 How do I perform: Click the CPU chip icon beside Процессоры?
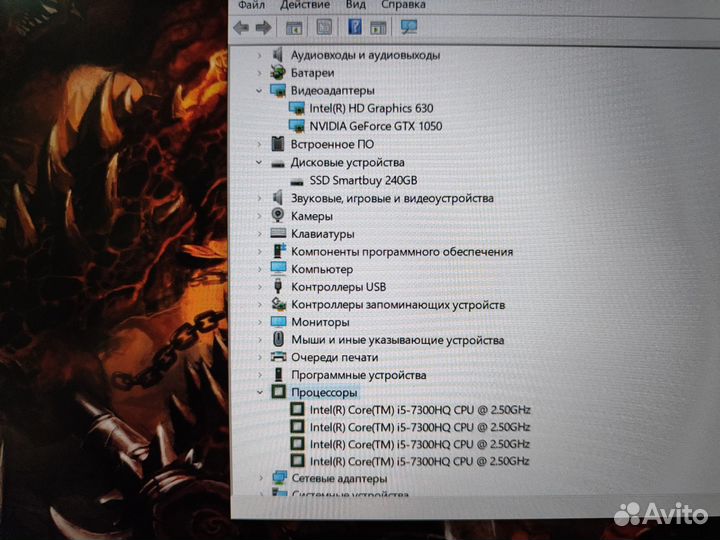pos(278,392)
